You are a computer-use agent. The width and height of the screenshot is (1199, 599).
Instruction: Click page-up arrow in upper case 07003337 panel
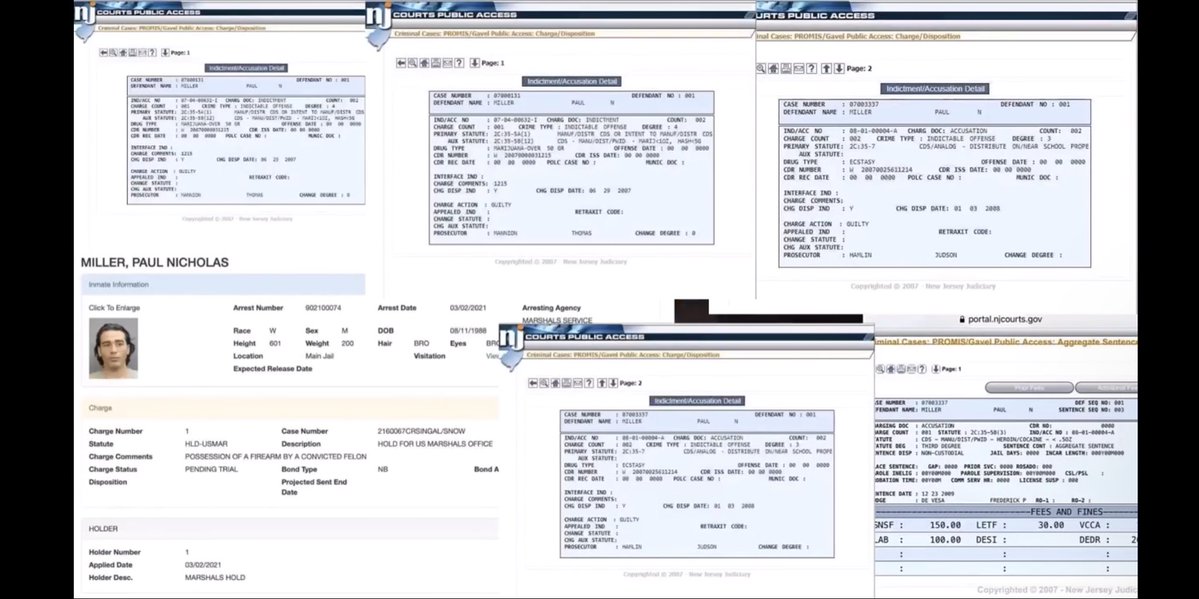826,68
